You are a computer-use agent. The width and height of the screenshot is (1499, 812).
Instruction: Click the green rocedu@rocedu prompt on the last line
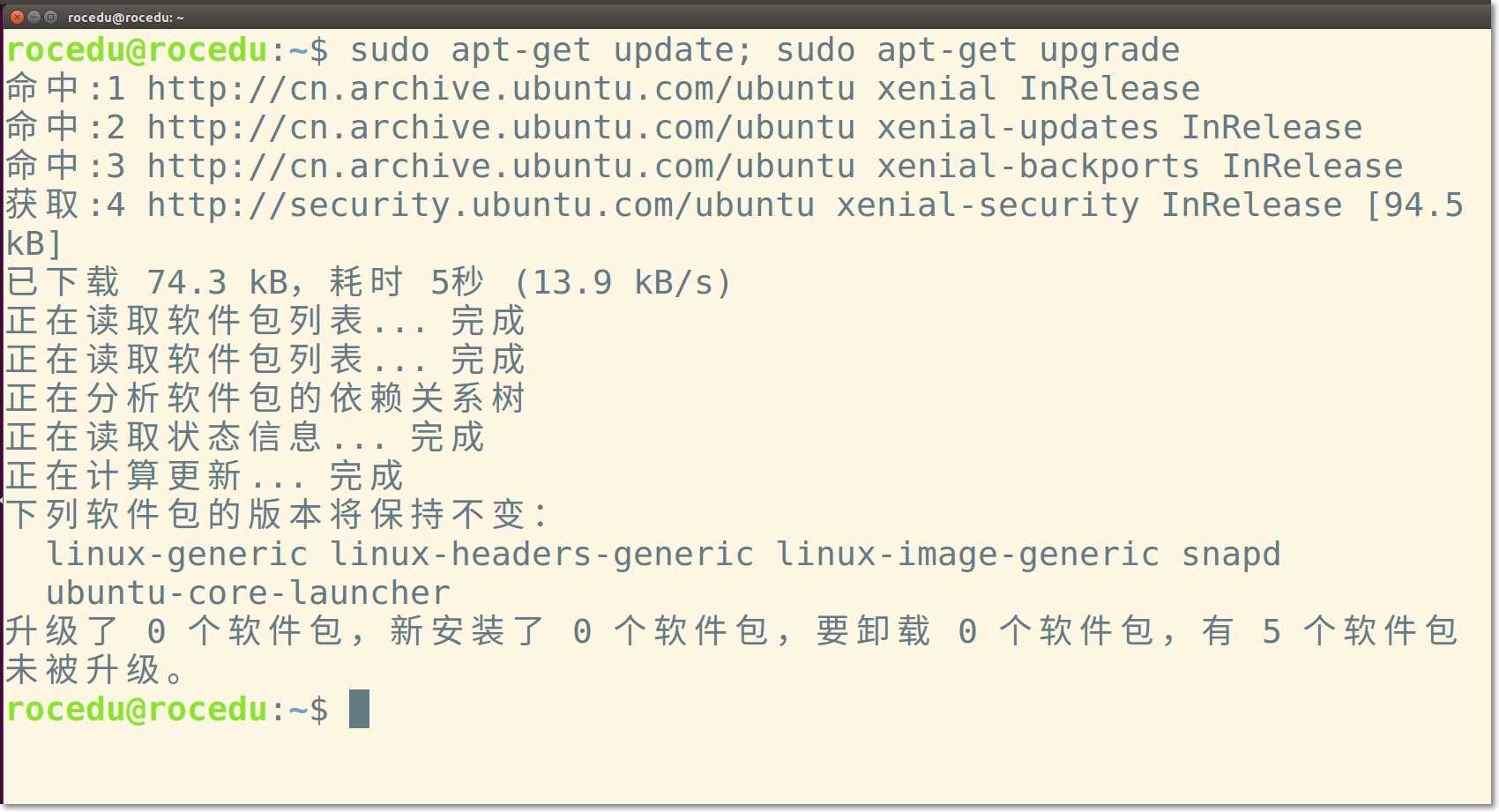(137, 710)
